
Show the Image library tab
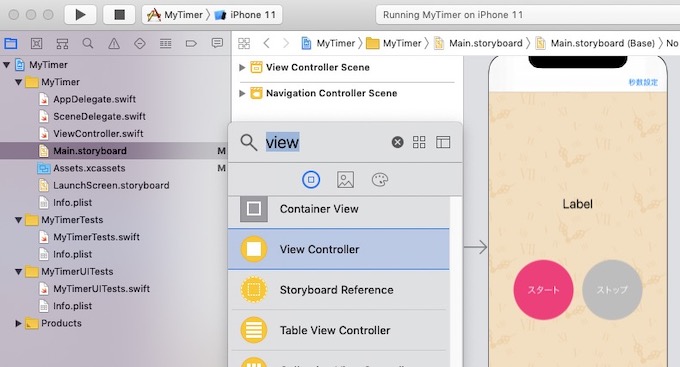point(345,180)
